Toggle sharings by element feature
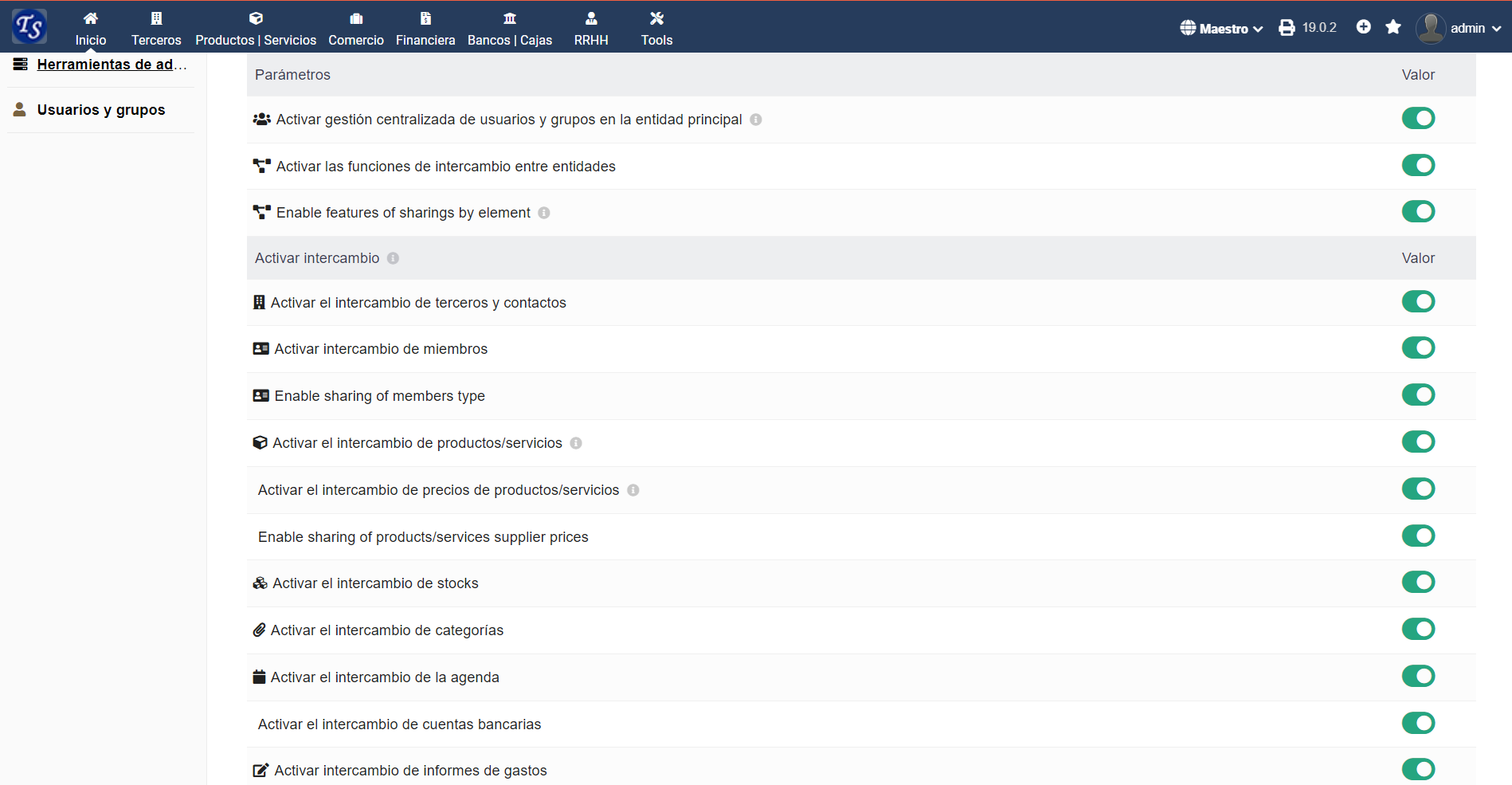 (1419, 212)
